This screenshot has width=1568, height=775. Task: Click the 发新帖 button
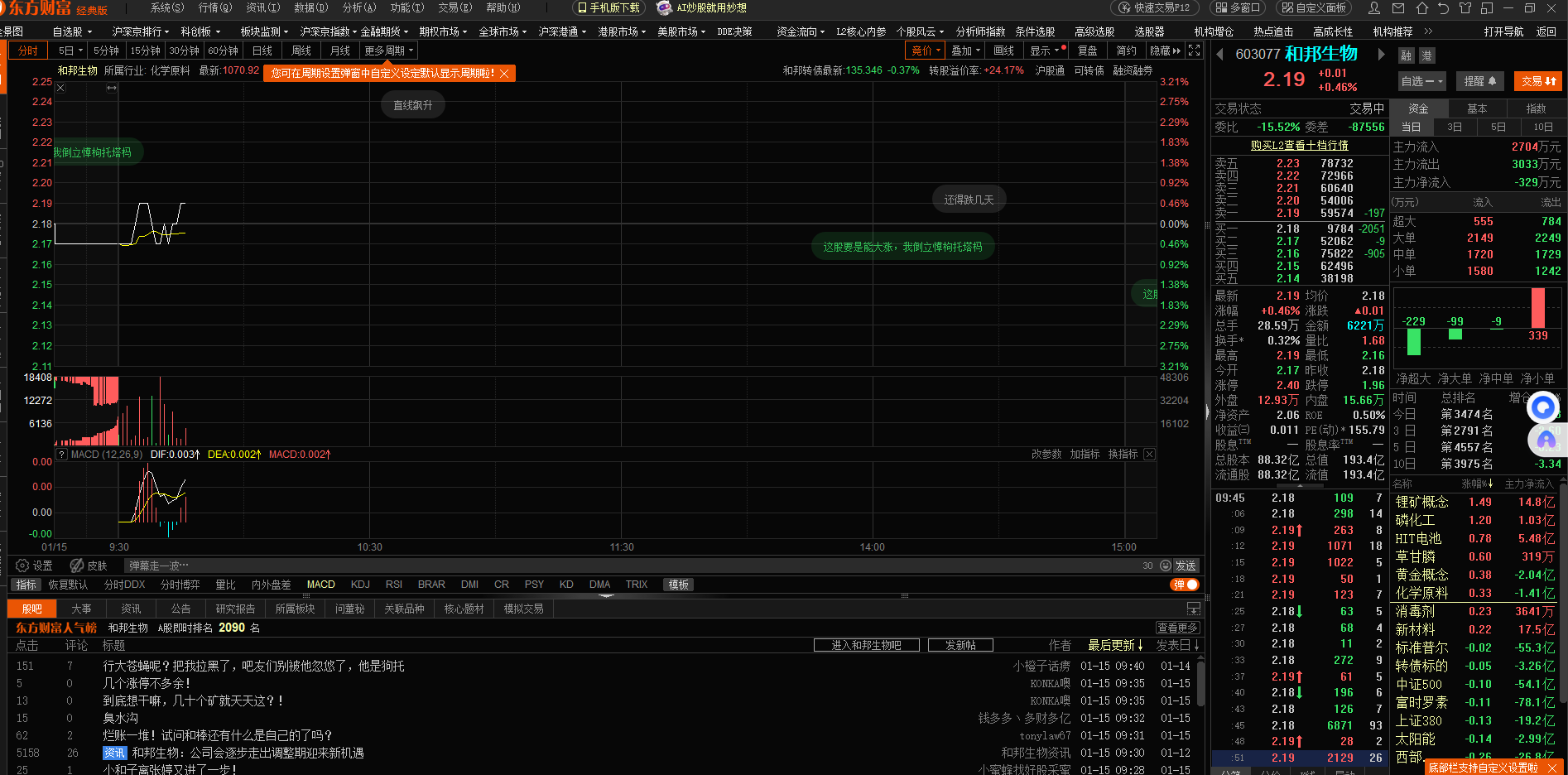[x=960, y=645]
